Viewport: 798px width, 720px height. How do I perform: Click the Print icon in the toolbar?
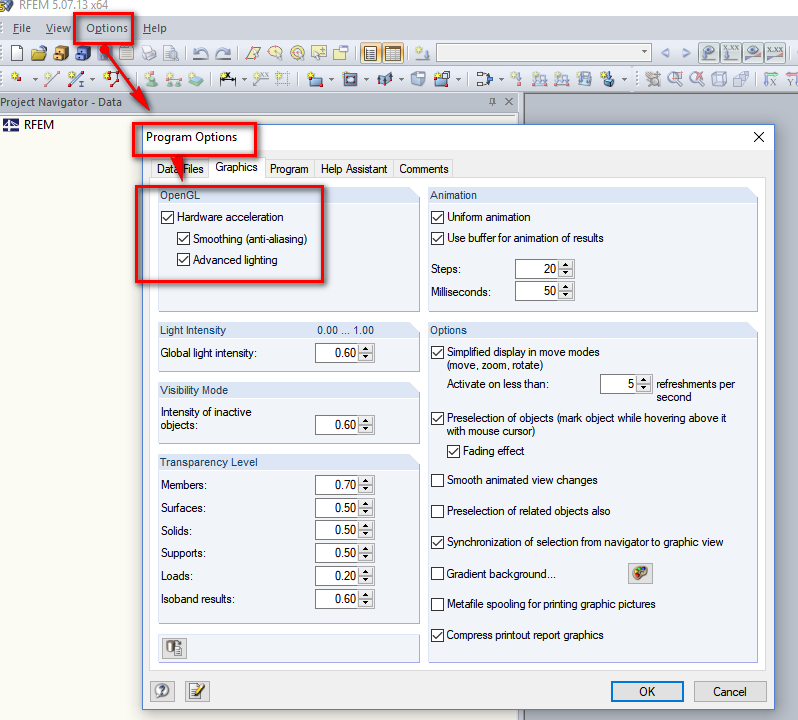pyautogui.click(x=149, y=53)
